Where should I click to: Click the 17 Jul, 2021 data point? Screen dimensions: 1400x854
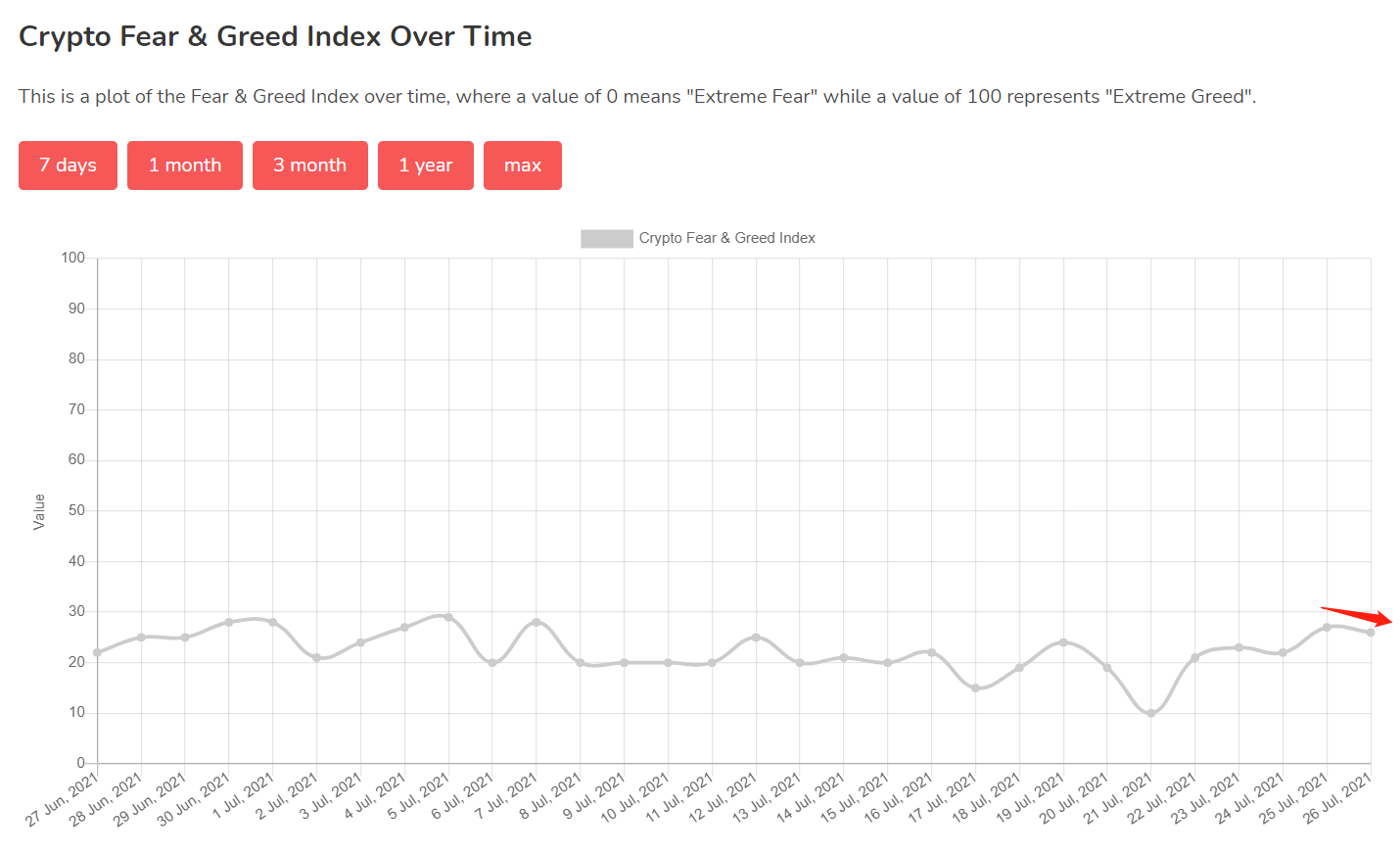pyautogui.click(x=975, y=688)
